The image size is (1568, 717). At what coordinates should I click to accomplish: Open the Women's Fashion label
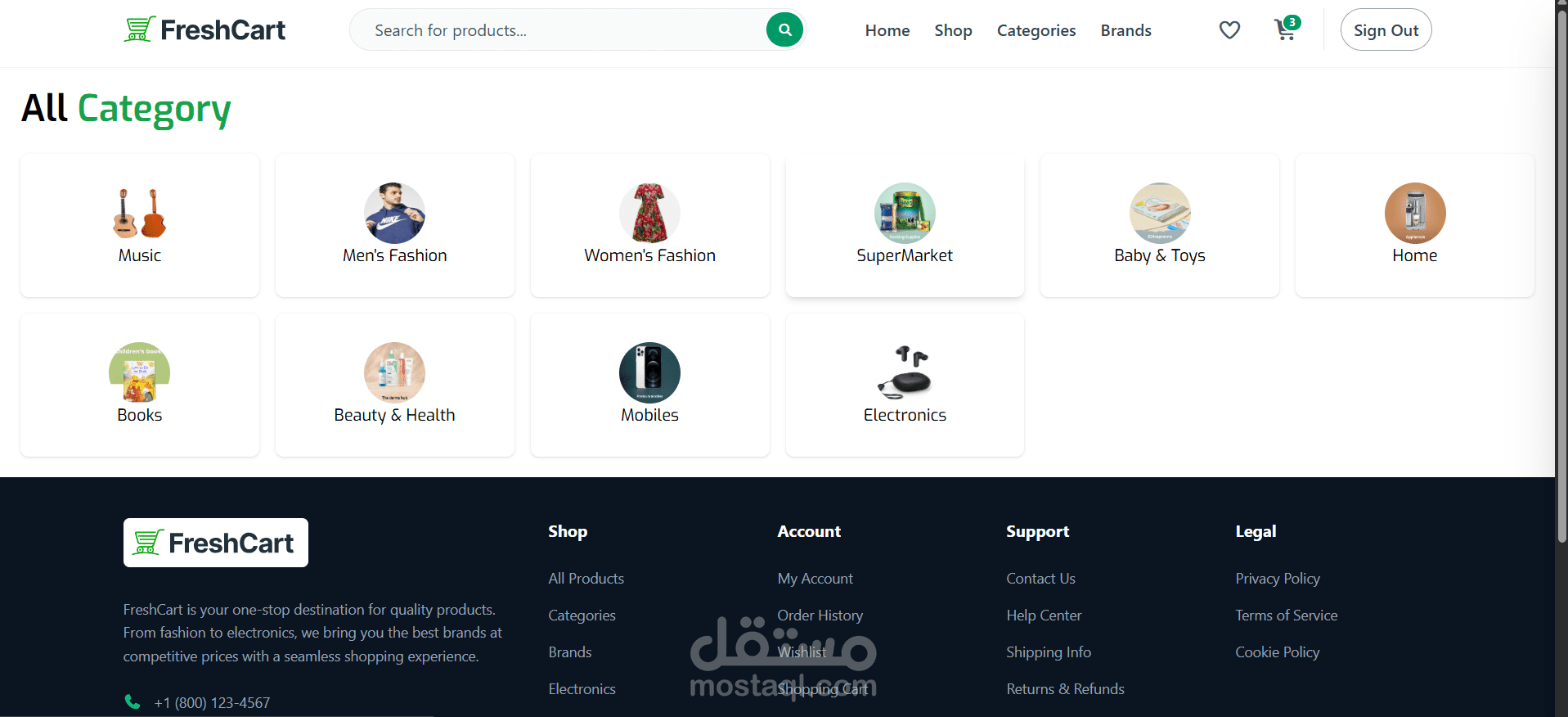pyautogui.click(x=650, y=255)
